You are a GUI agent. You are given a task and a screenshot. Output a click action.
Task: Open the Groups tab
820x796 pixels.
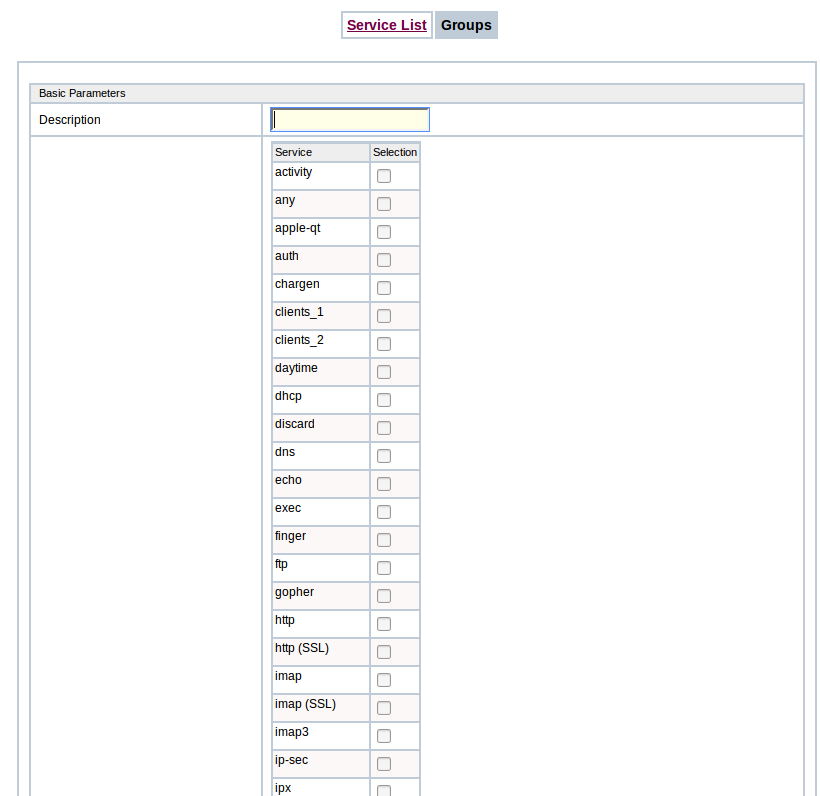[x=466, y=25]
